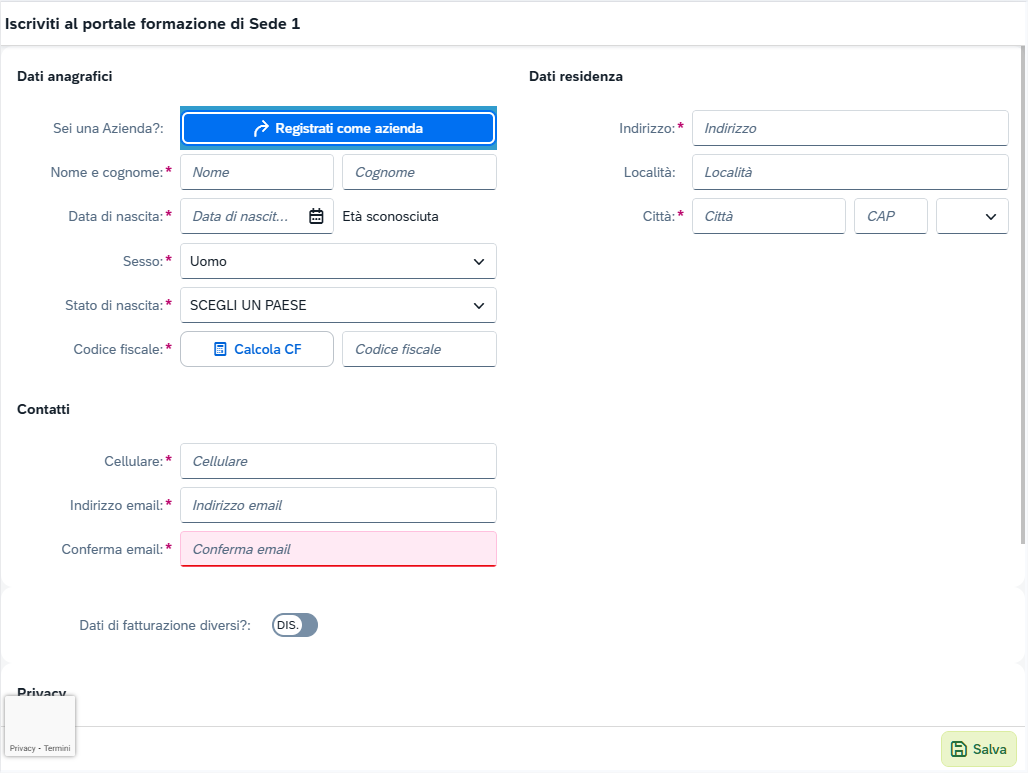Image resolution: width=1028 pixels, height=773 pixels.
Task: Open the Stato di nascita country dropdown
Action: (338, 305)
